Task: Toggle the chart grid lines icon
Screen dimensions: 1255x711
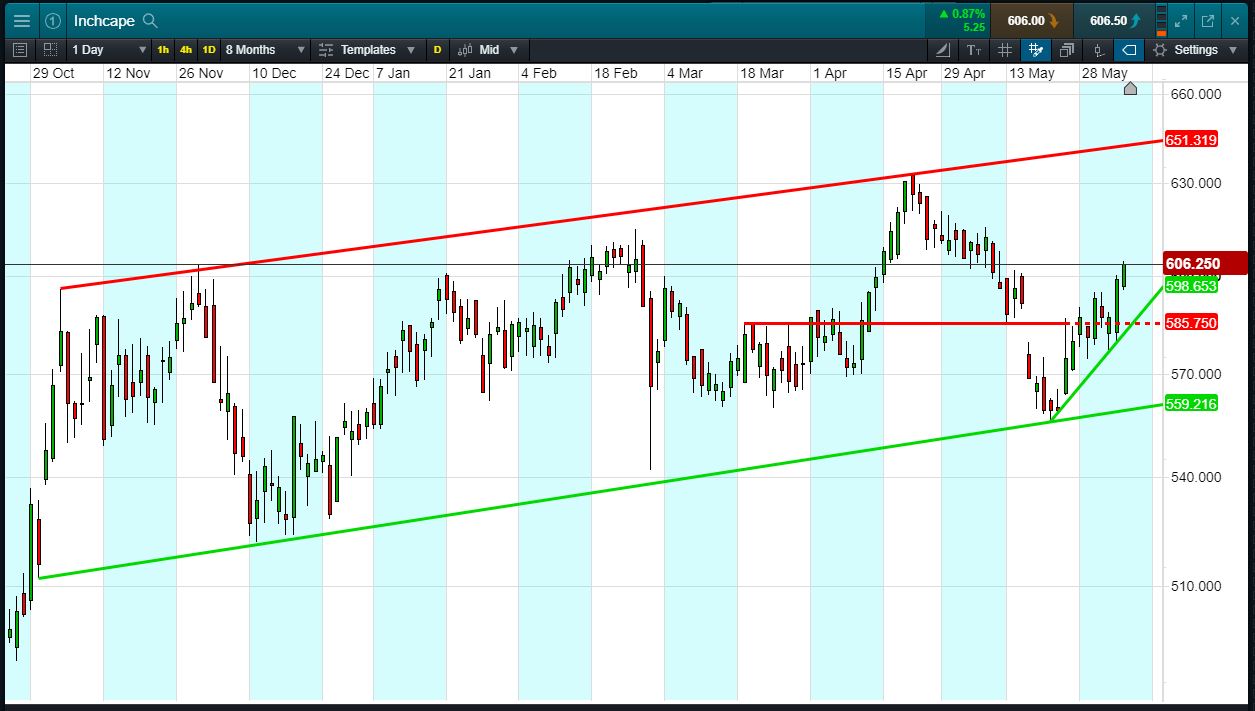Action: [x=1005, y=49]
